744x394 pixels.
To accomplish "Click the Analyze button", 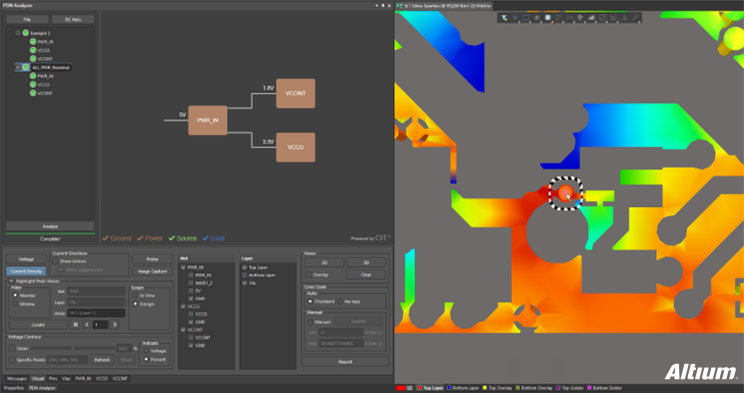I will [x=50, y=226].
